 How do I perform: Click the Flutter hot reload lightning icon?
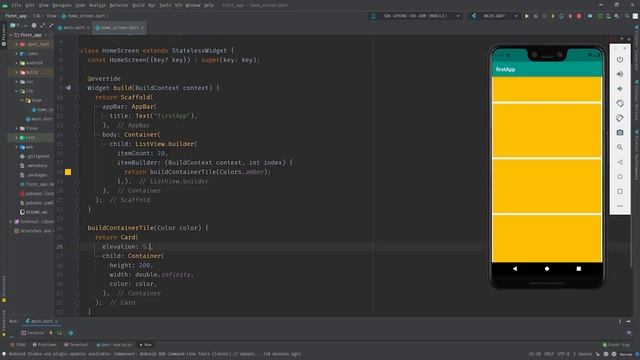click(x=553, y=16)
